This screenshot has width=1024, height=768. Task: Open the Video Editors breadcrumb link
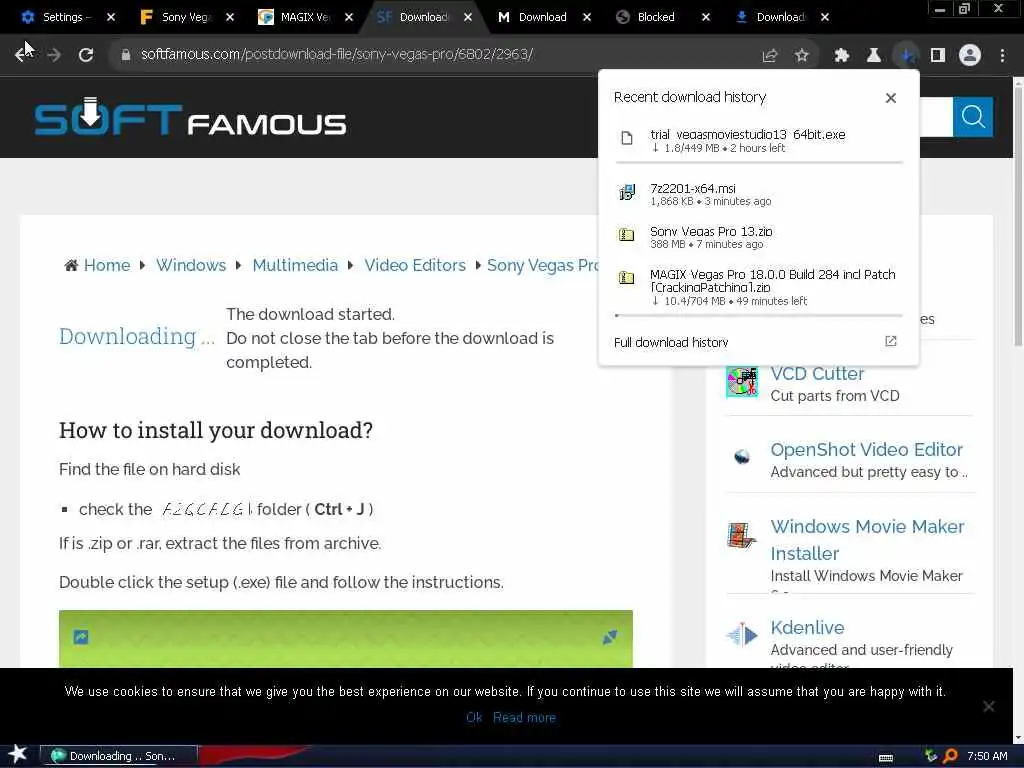click(x=415, y=265)
